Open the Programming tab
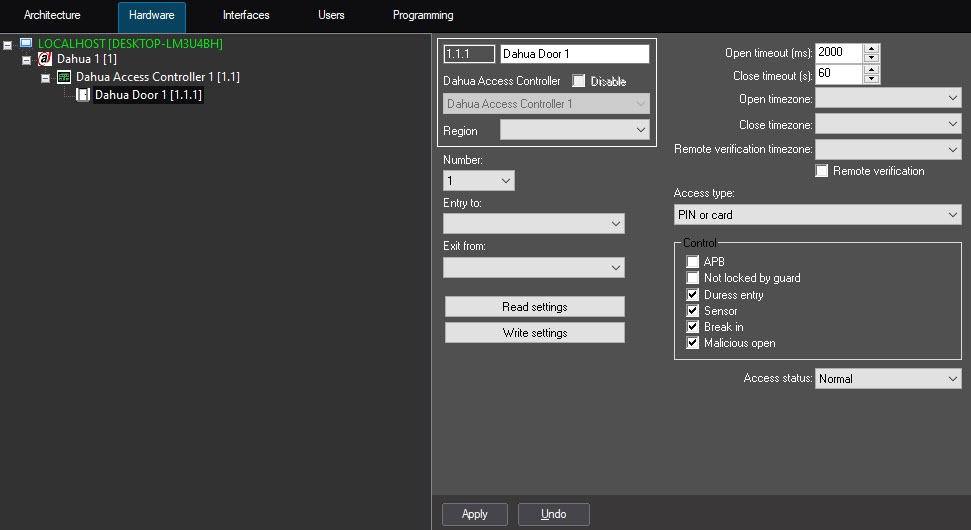 tap(423, 16)
